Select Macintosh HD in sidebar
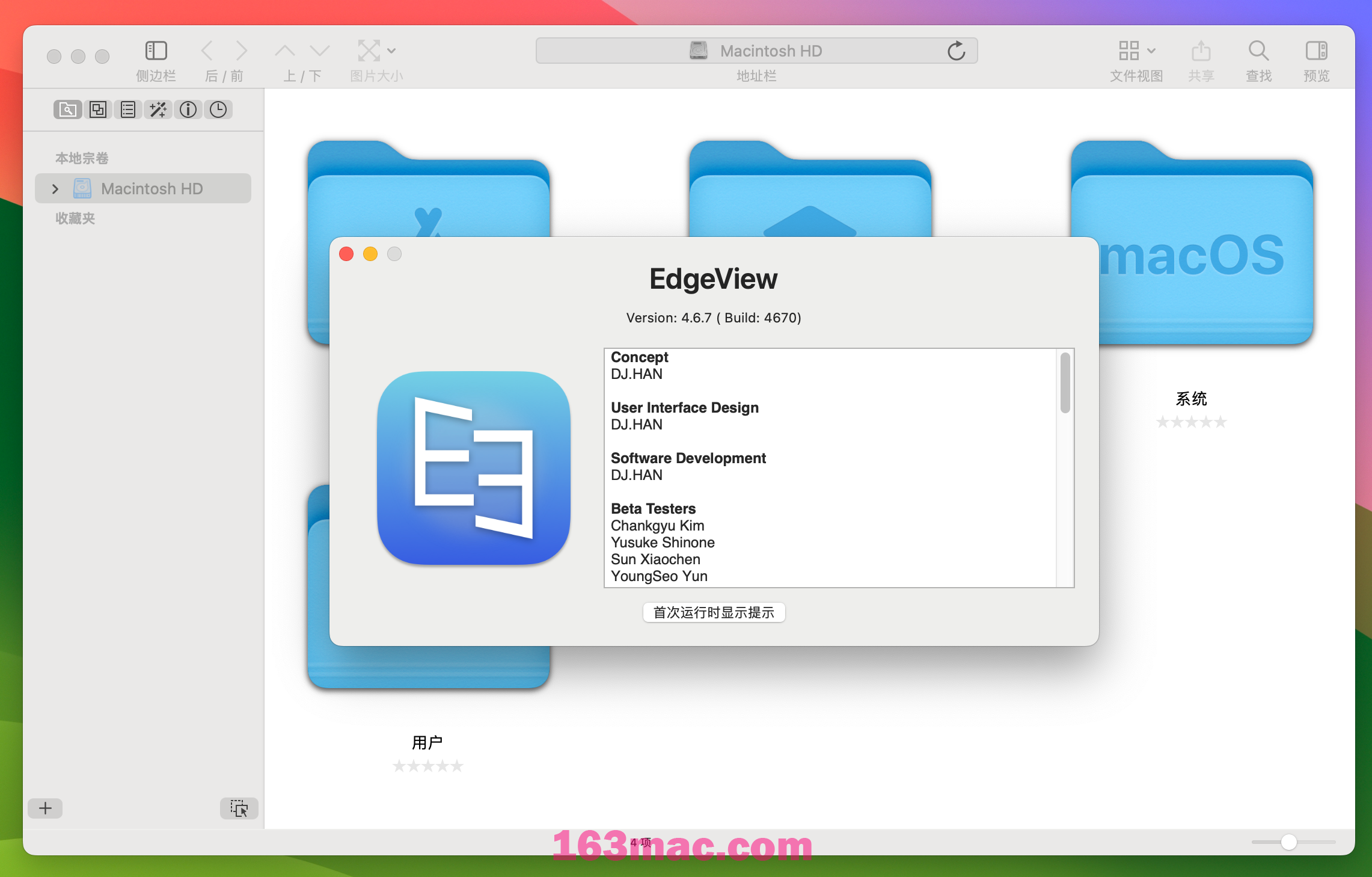The height and width of the screenshot is (877, 1372). 143,189
